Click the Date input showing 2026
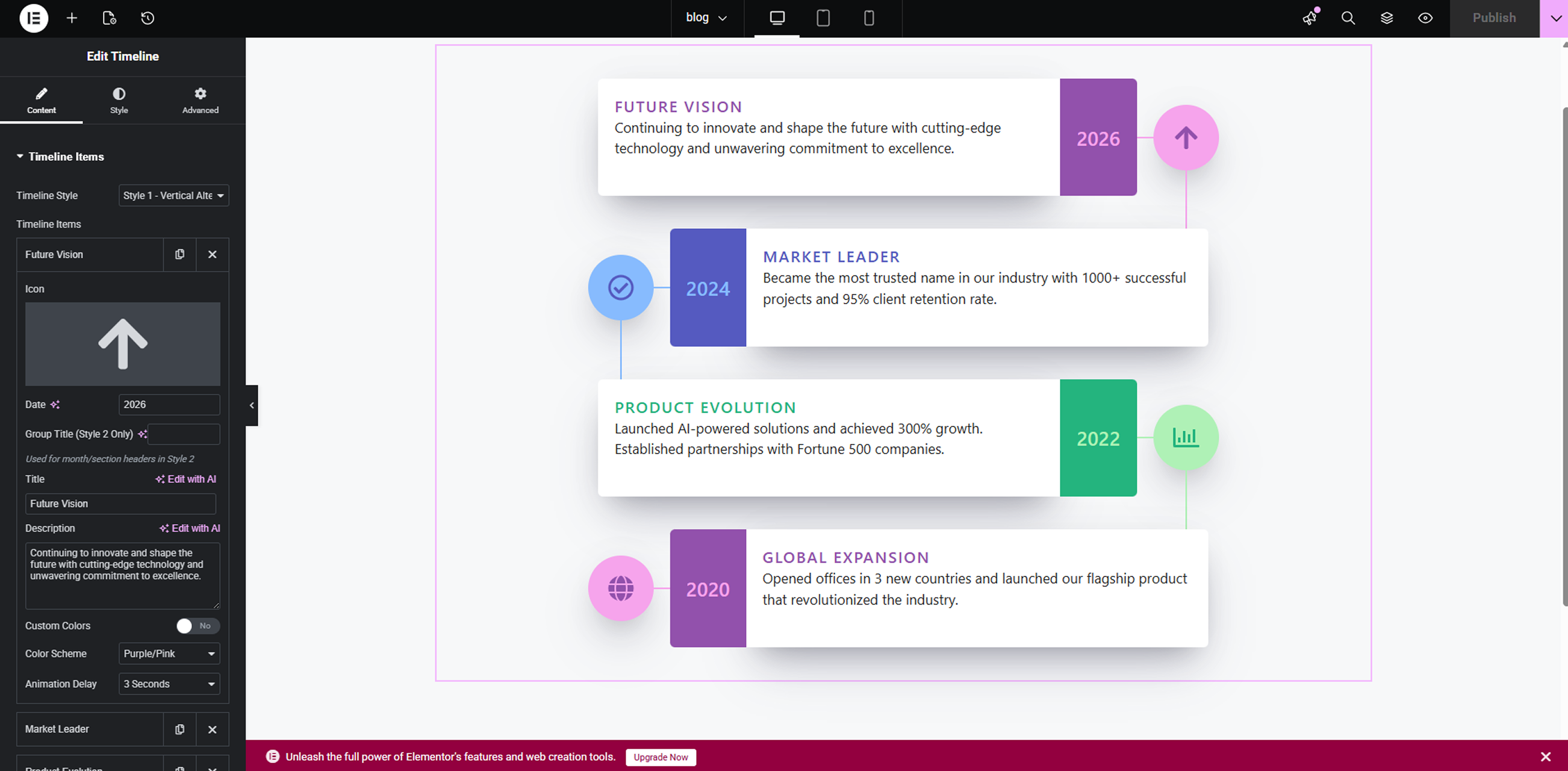Viewport: 1568px width, 771px height. point(169,404)
